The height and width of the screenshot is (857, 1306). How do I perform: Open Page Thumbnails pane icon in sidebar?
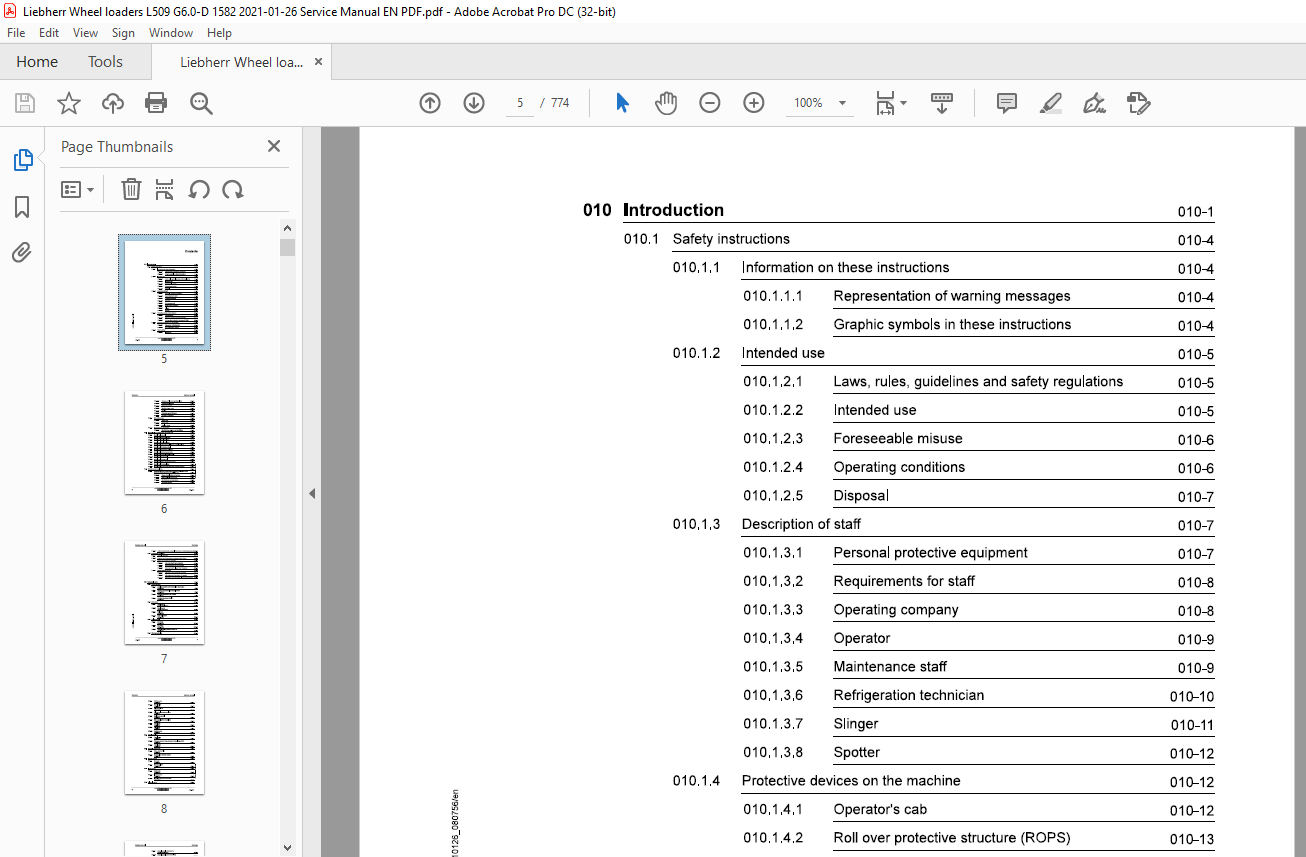tap(22, 160)
